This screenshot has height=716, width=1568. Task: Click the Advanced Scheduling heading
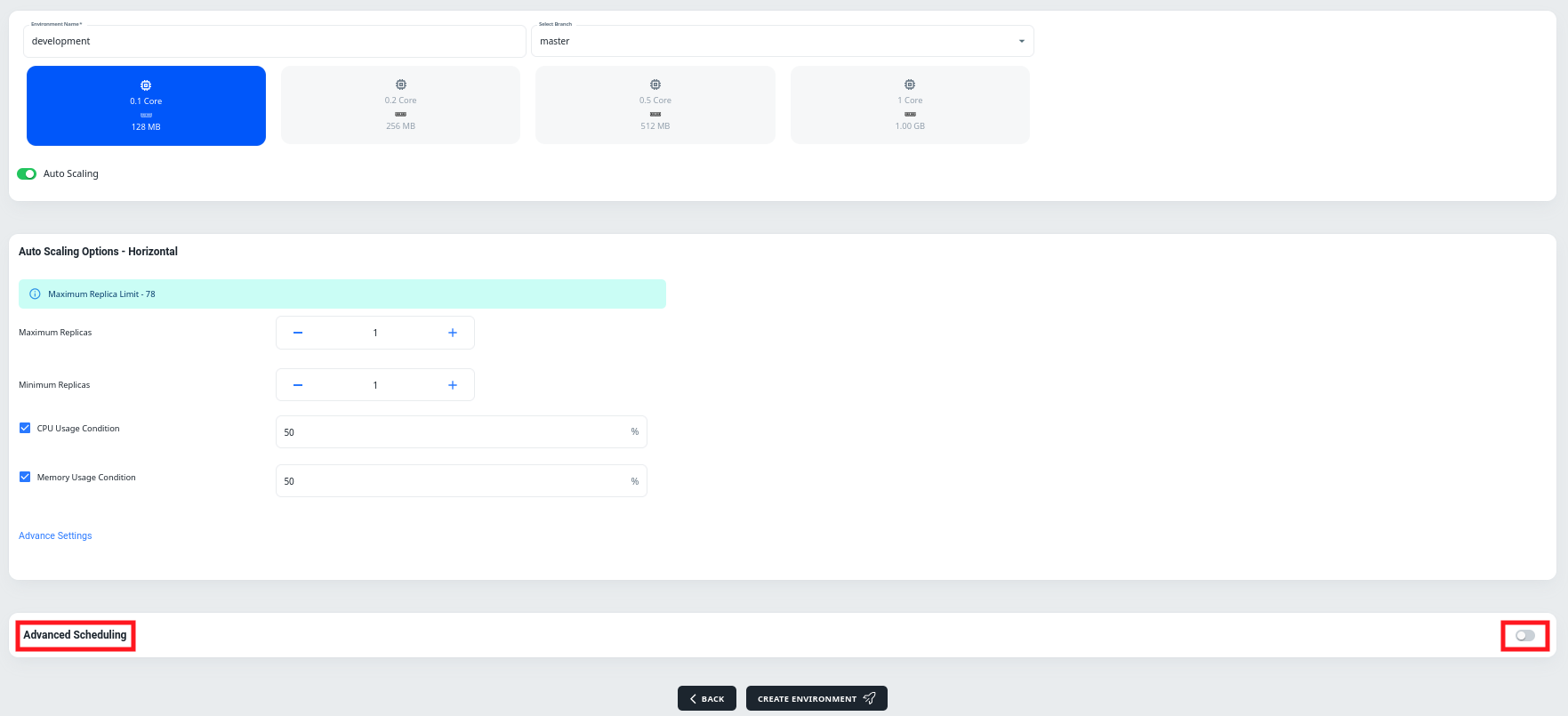pyautogui.click(x=75, y=635)
